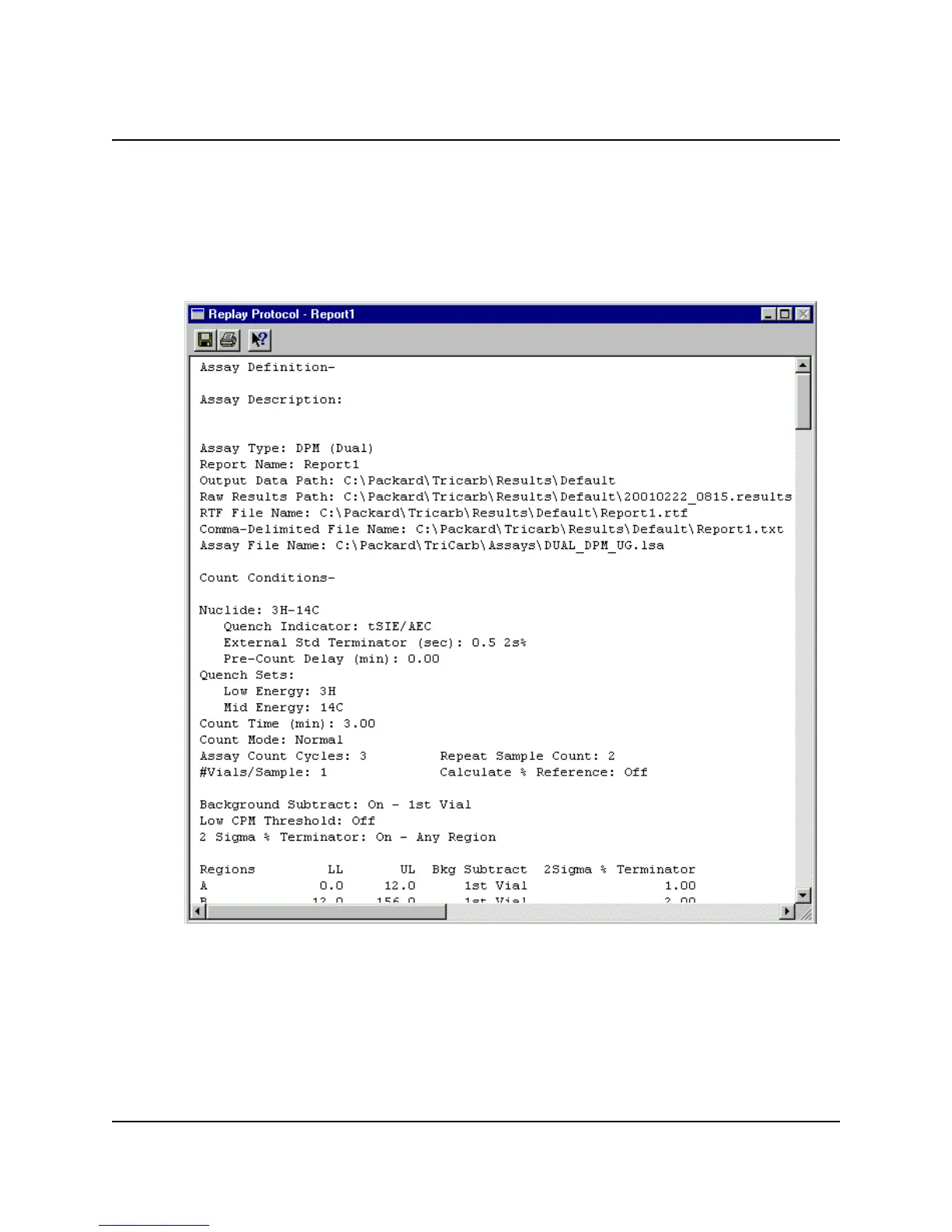This screenshot has height=1232, width=952.
Task: Click the 'External Std Terminator (sec)' line
Action: pyautogui.click(x=375, y=643)
